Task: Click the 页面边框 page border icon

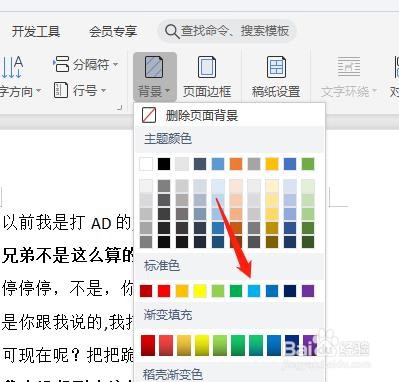Action: click(207, 67)
